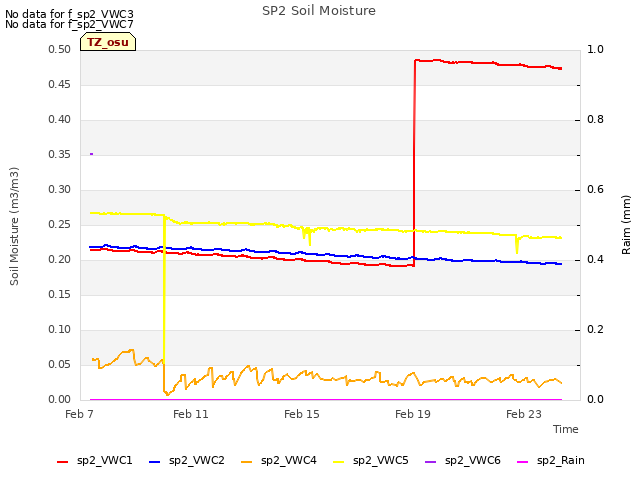The height and width of the screenshot is (480, 640).
Task: Toggle the sp2_VWC4 legend entry
Action: [x=279, y=460]
